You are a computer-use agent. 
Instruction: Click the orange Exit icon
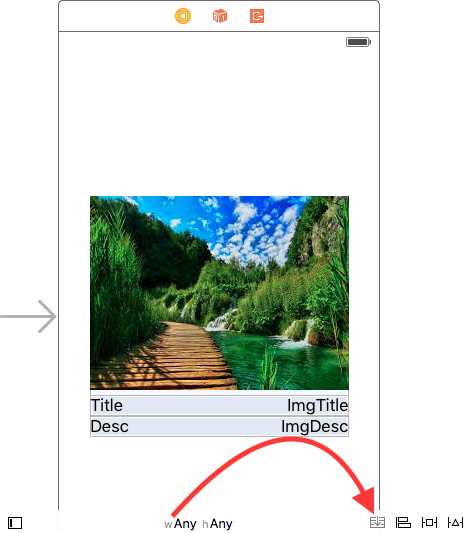[257, 16]
